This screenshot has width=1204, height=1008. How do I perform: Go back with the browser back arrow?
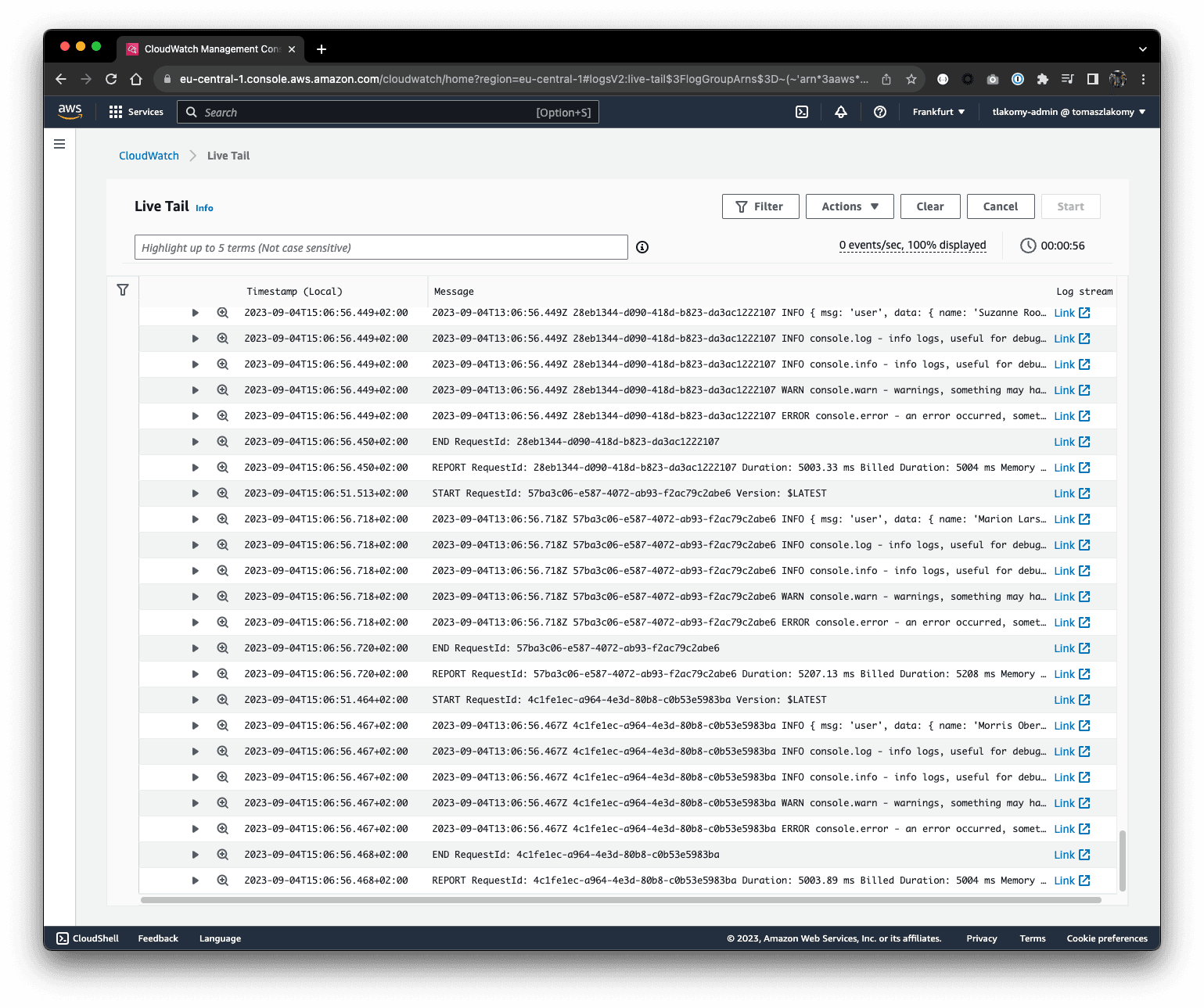click(61, 79)
